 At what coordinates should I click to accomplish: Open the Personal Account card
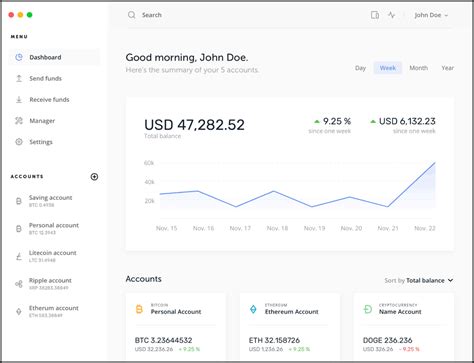click(x=176, y=327)
